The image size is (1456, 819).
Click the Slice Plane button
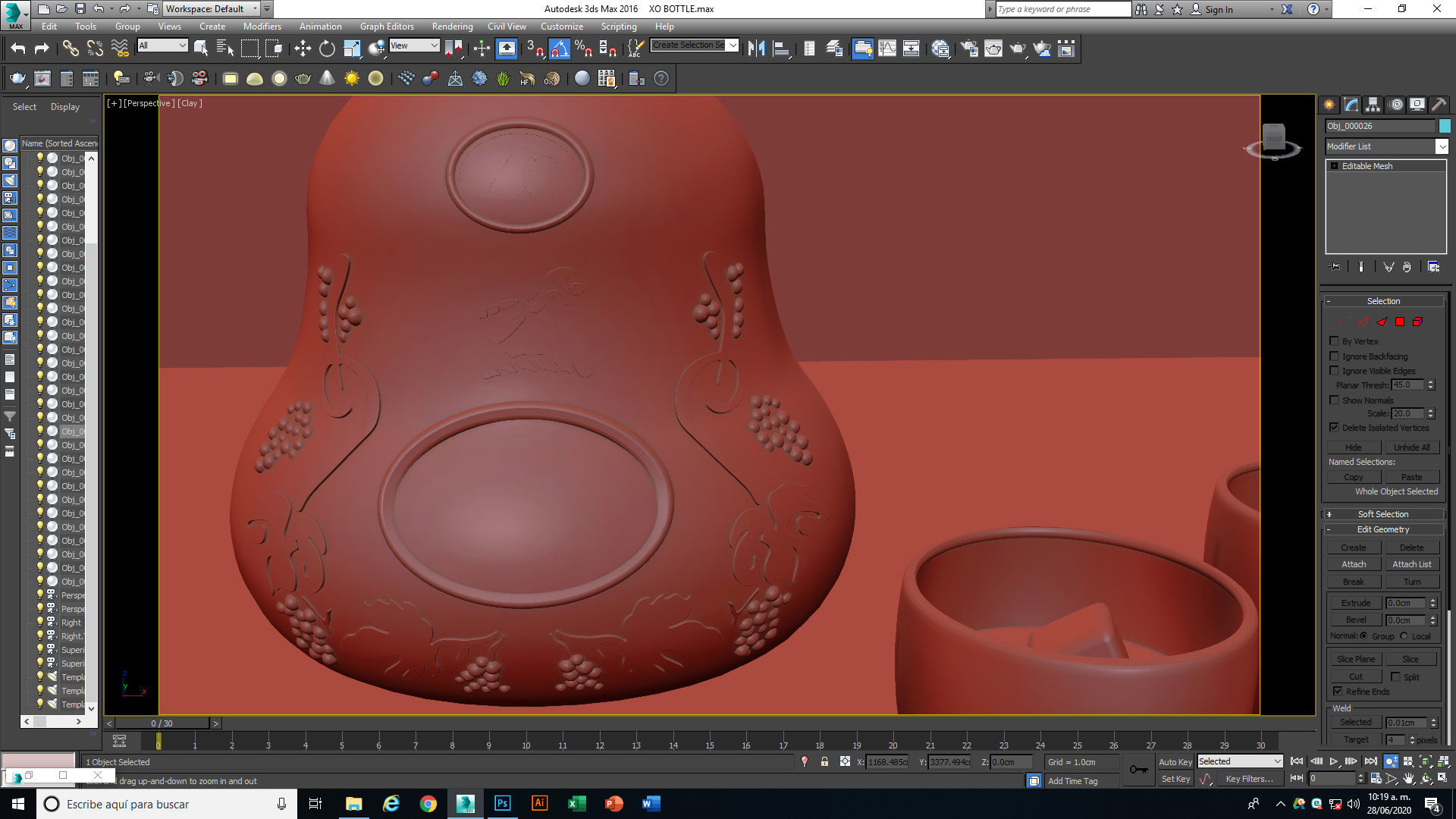click(x=1355, y=659)
